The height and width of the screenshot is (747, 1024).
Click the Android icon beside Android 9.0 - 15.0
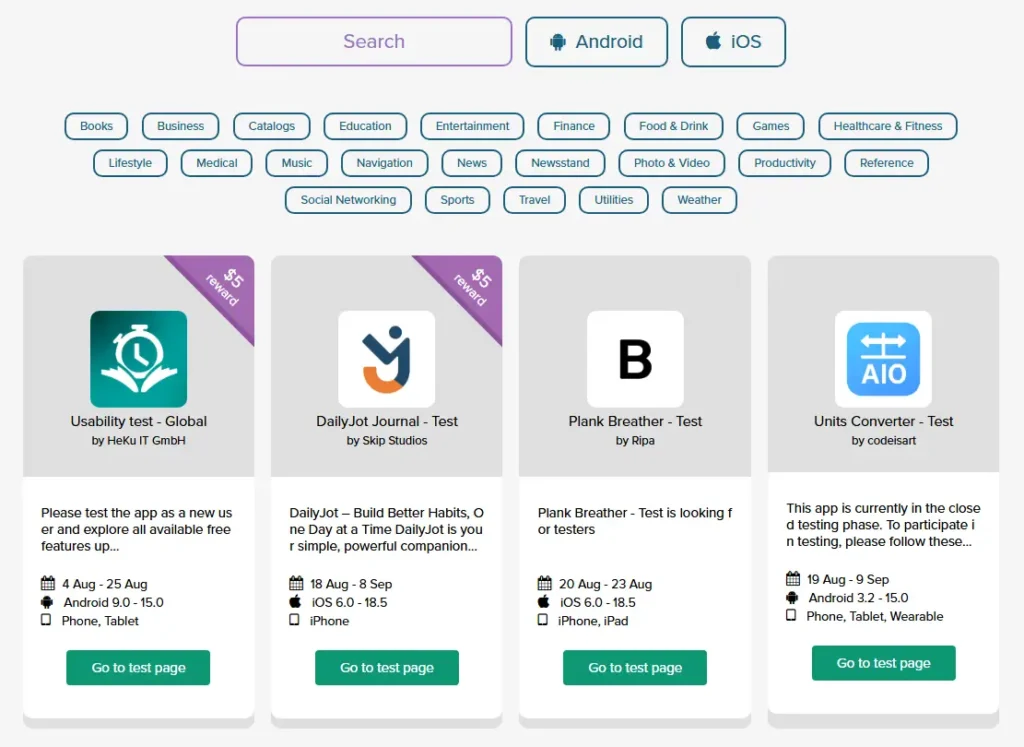(x=47, y=602)
